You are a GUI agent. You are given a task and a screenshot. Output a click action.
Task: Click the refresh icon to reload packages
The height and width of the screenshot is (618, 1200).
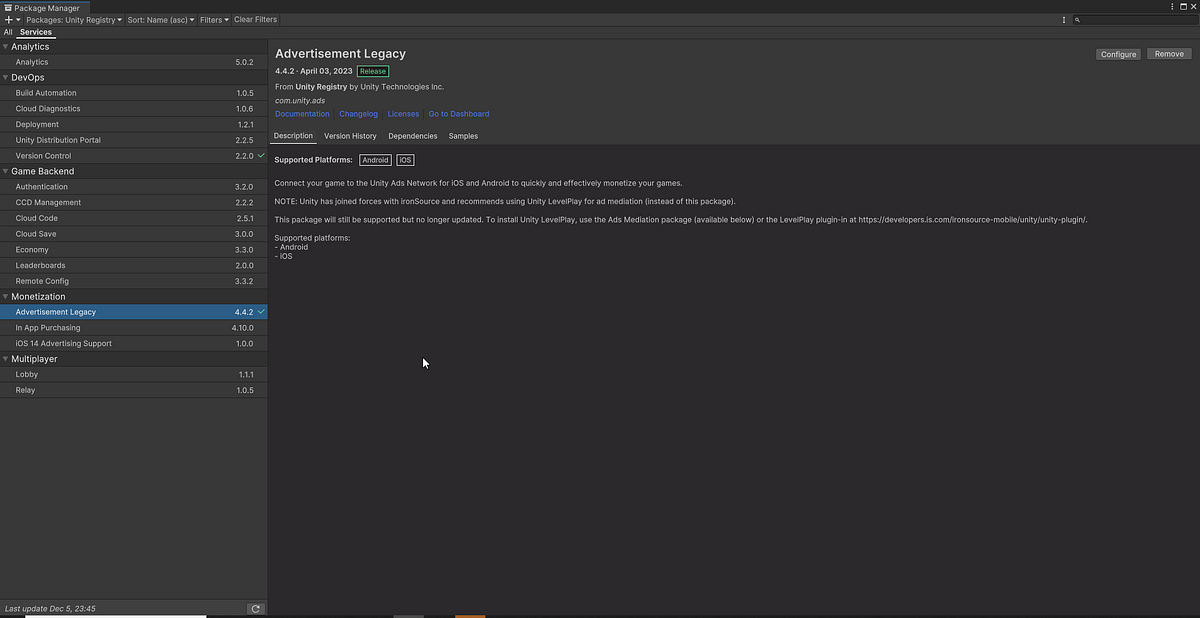(256, 607)
